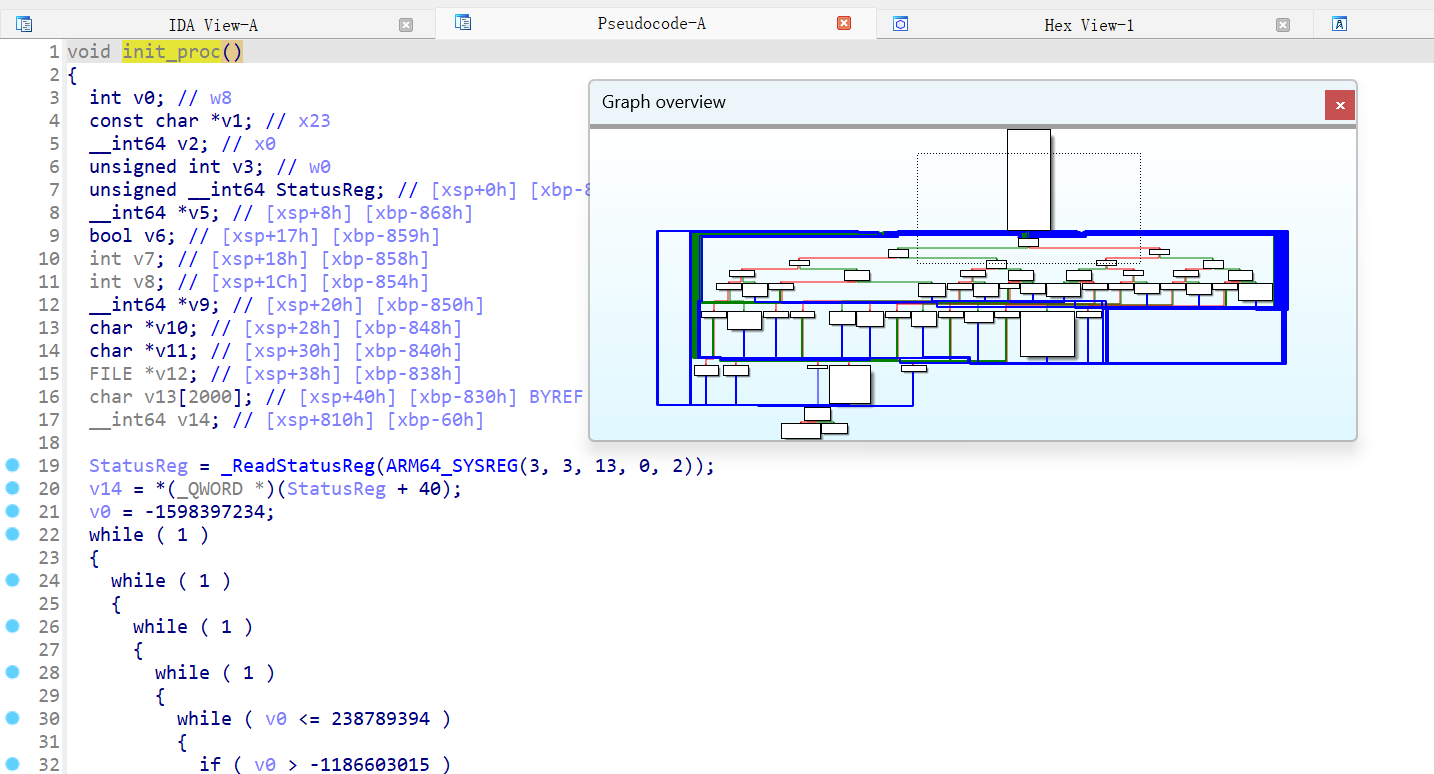Select the init_proc function name
This screenshot has width=1434, height=774.
click(171, 52)
